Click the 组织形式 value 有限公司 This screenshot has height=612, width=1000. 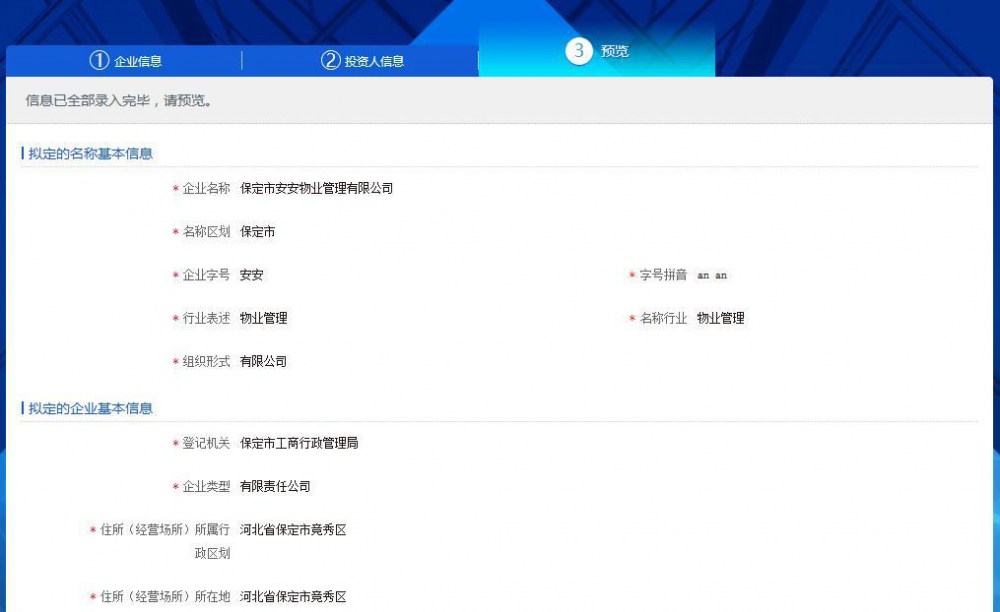click(x=262, y=361)
